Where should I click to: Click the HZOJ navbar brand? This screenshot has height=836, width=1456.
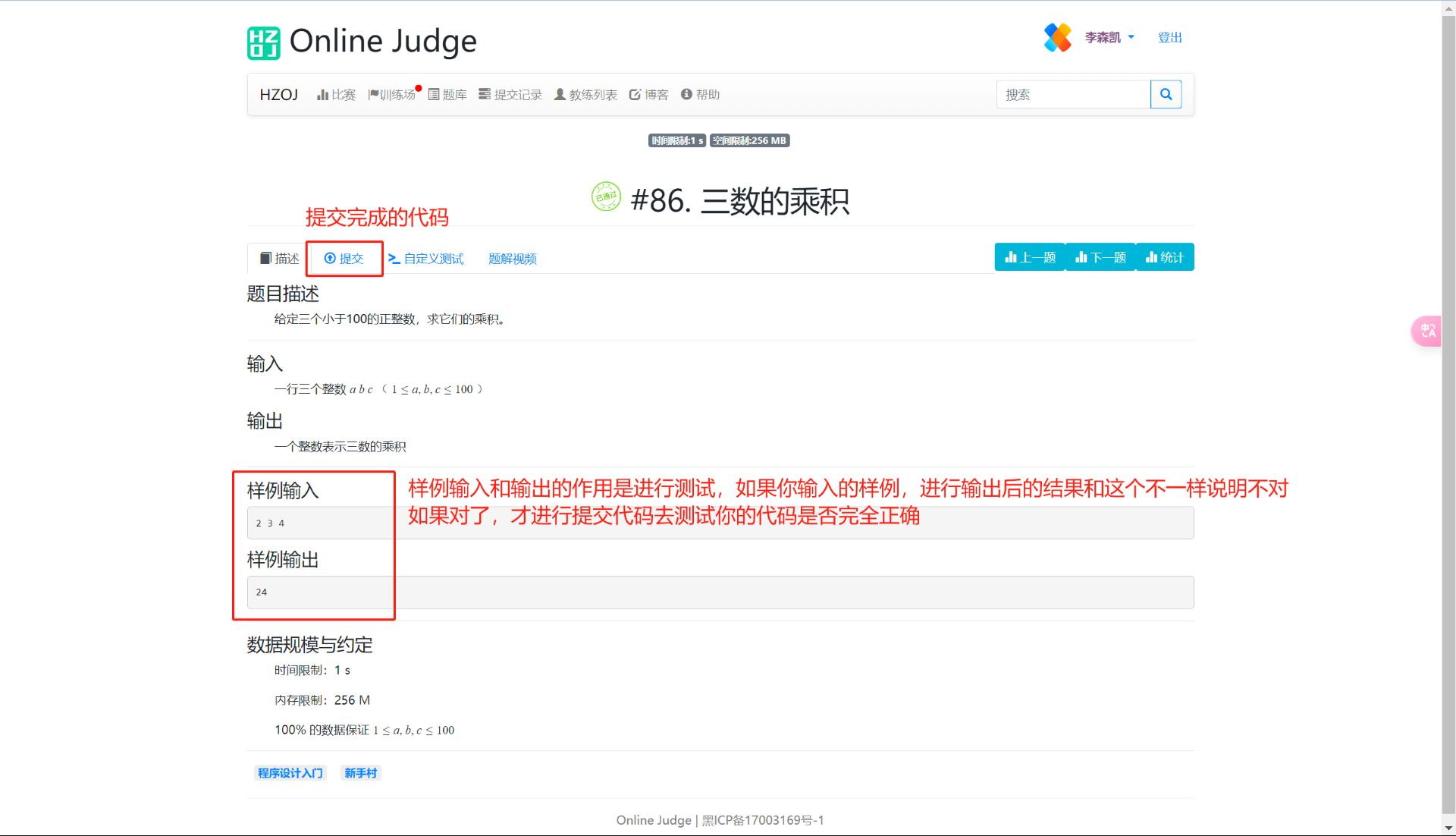click(278, 95)
